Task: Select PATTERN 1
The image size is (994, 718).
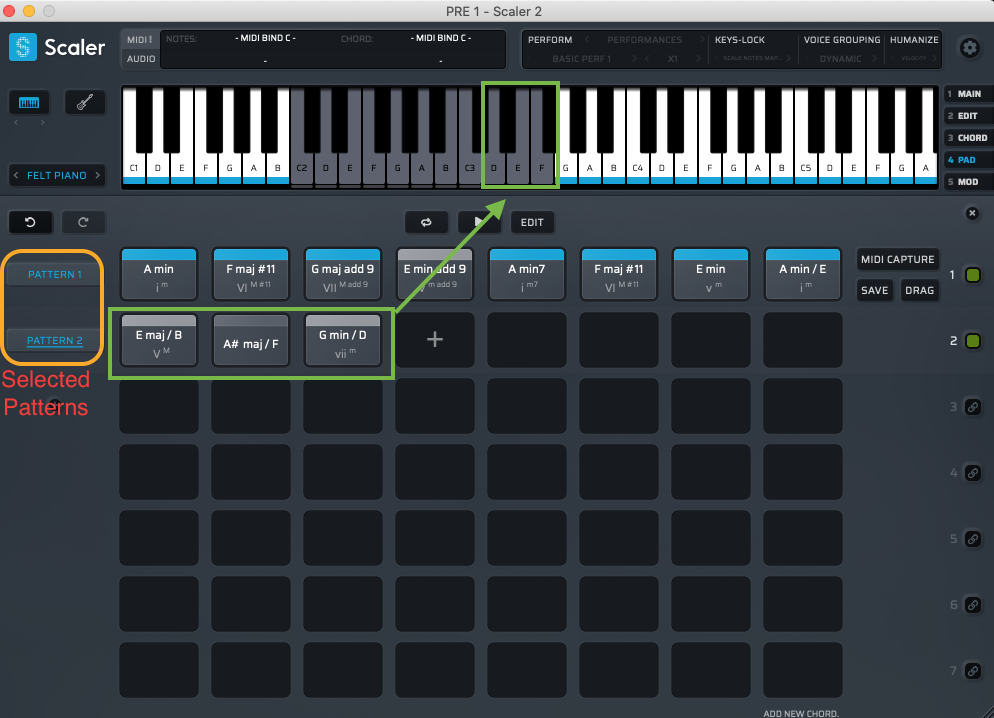Action: coord(55,274)
